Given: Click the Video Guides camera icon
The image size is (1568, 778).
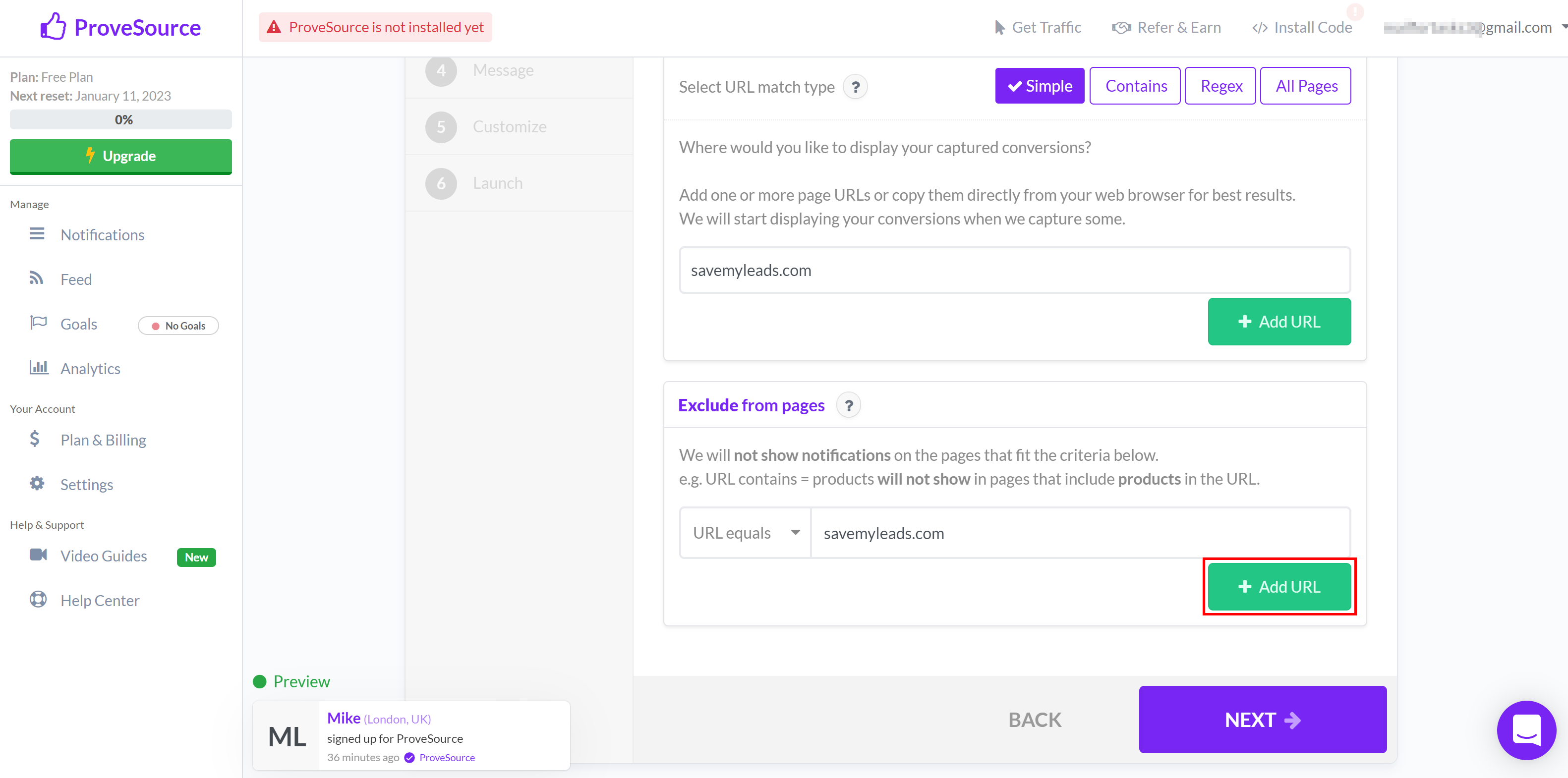Looking at the screenshot, I should (38, 554).
